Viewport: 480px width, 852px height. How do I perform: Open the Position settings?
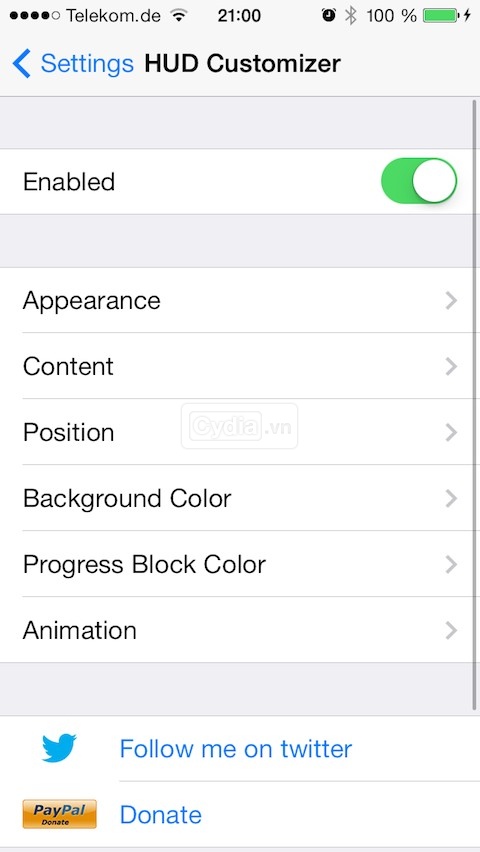tap(240, 432)
